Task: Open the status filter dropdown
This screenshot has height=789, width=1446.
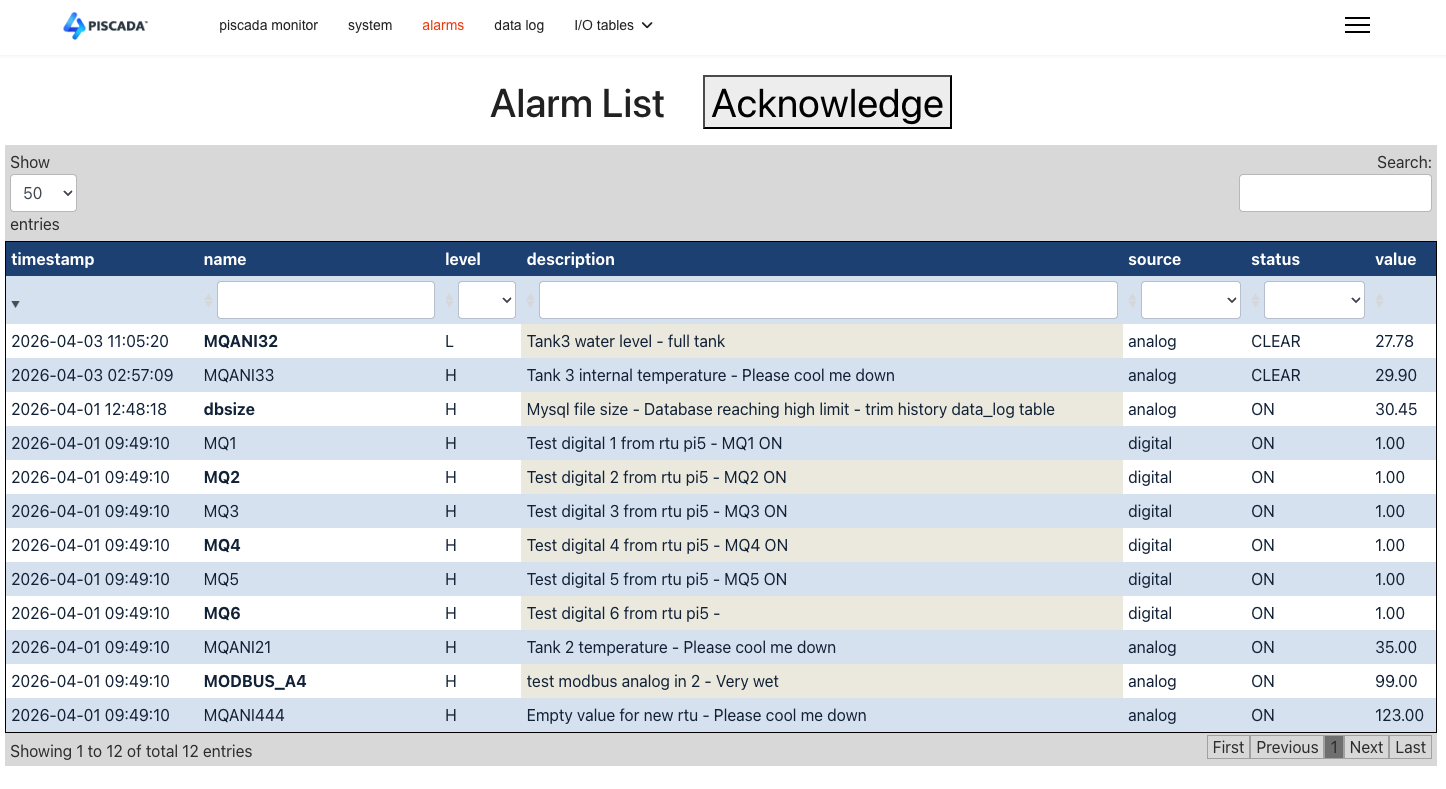Action: pyautogui.click(x=1314, y=300)
